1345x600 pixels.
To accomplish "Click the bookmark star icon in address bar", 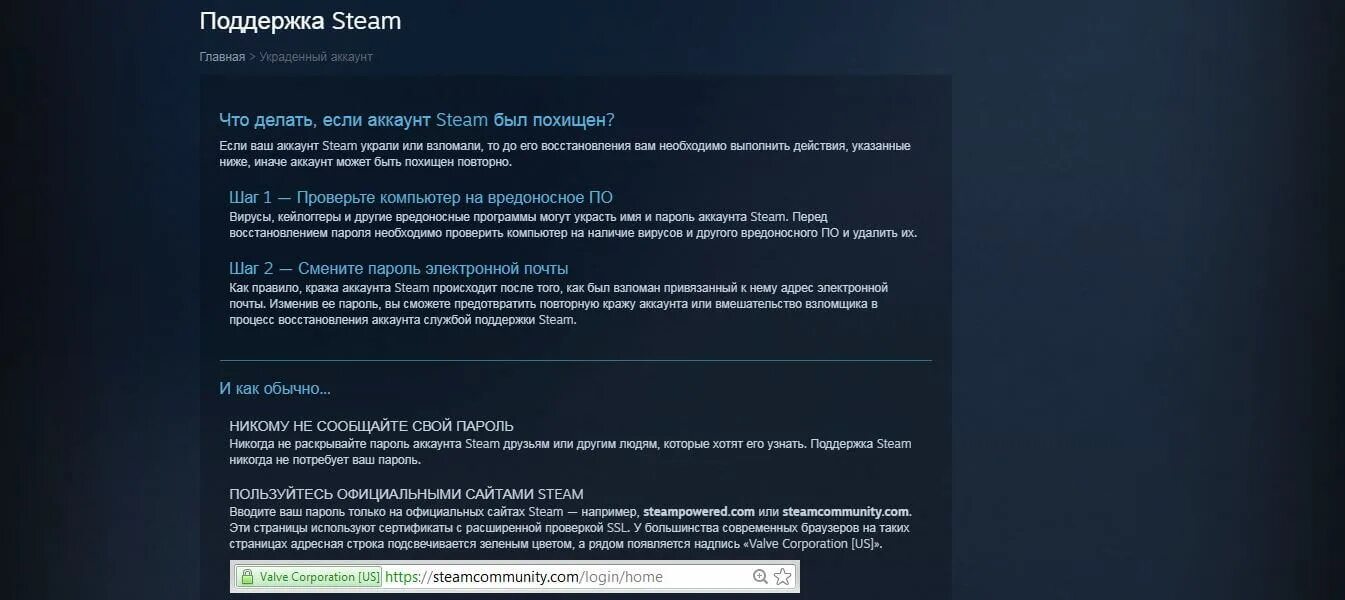I will tap(783, 577).
